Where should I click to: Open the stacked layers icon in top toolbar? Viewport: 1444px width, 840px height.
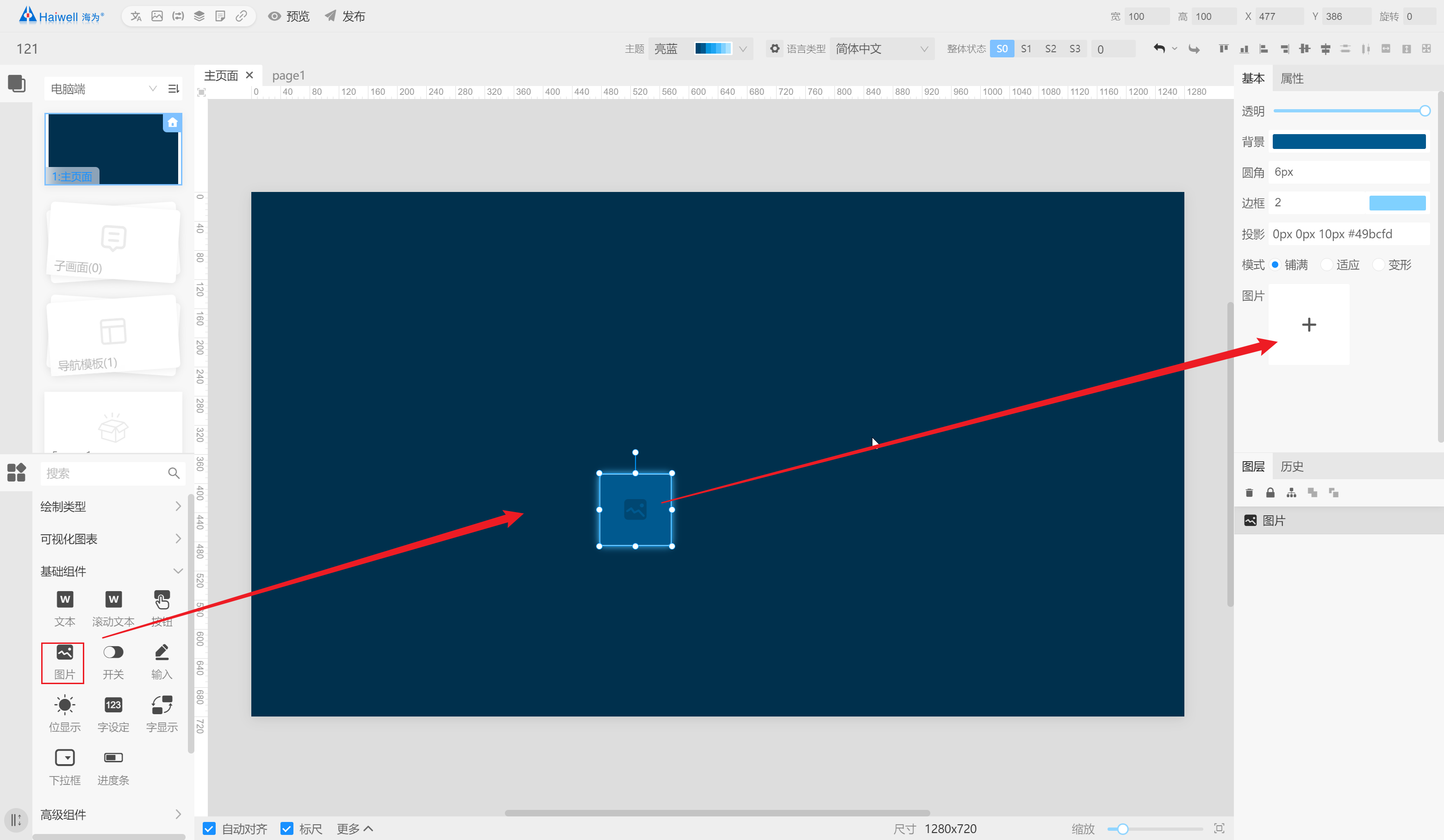pyautogui.click(x=199, y=16)
